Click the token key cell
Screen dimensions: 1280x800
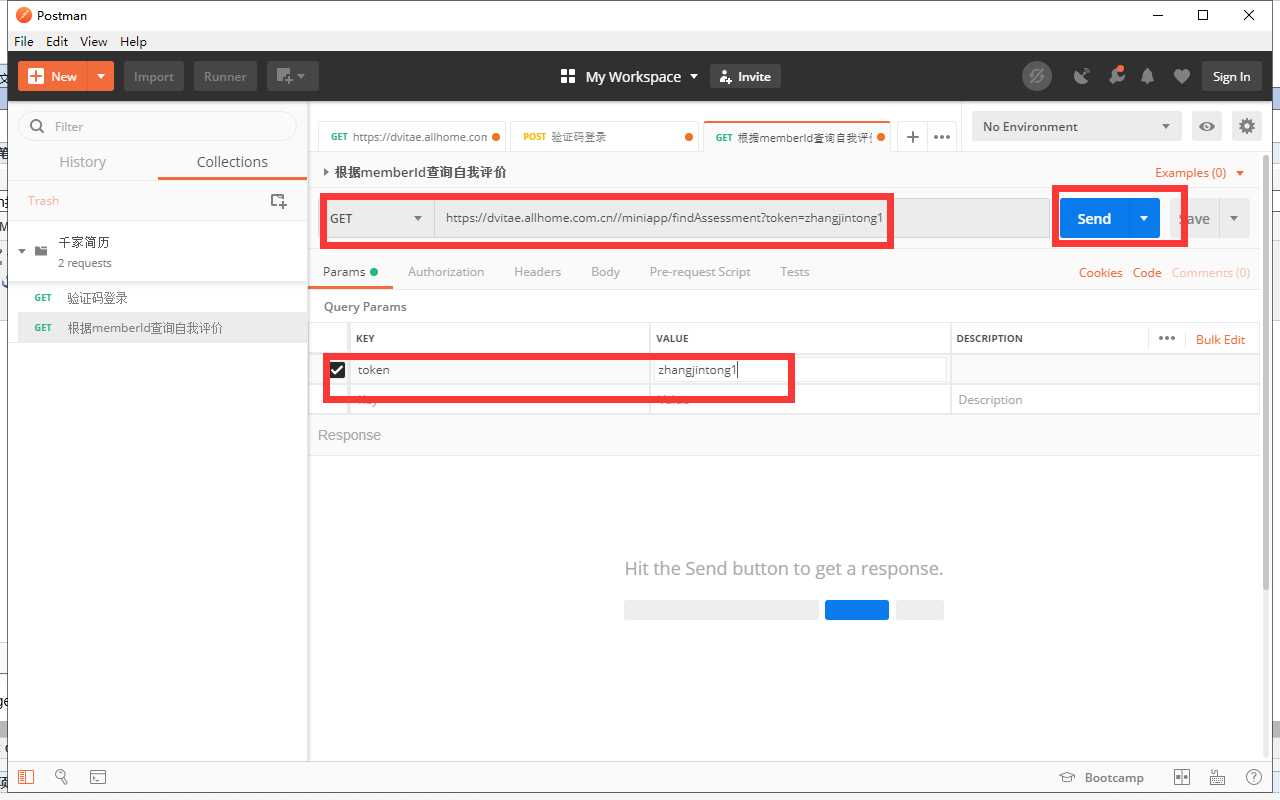coord(500,370)
